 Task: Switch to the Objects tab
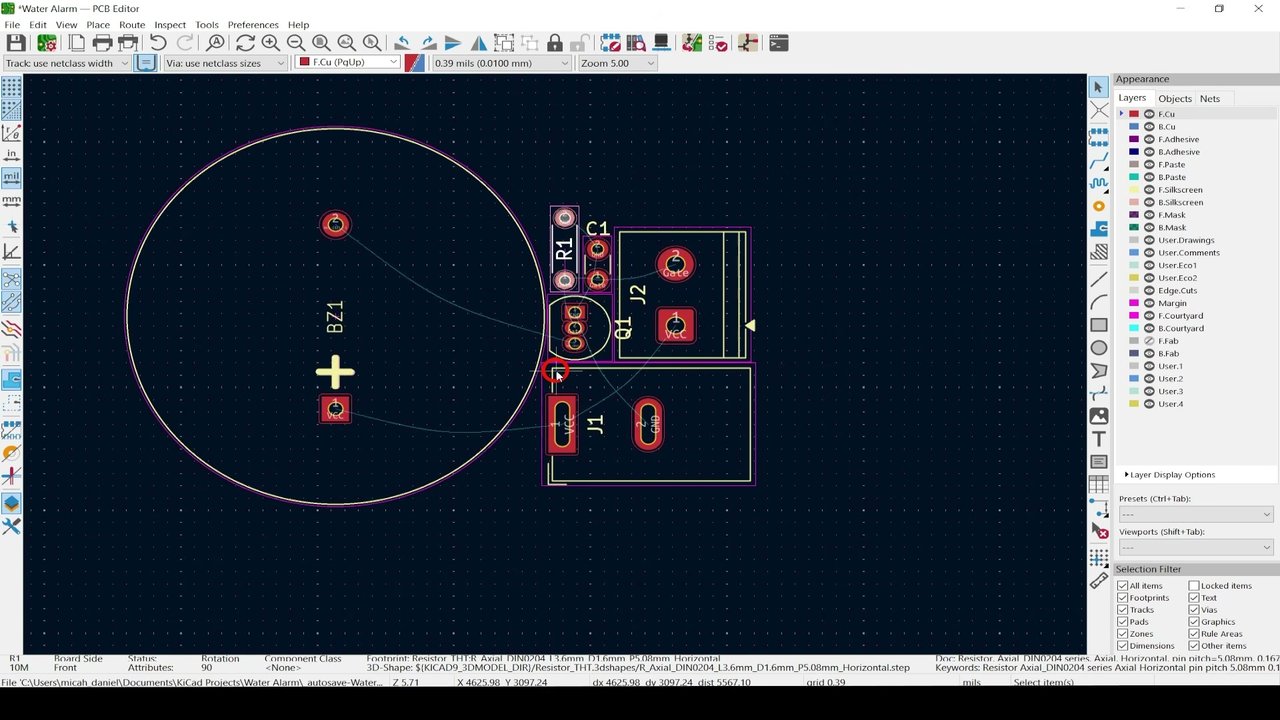1175,98
